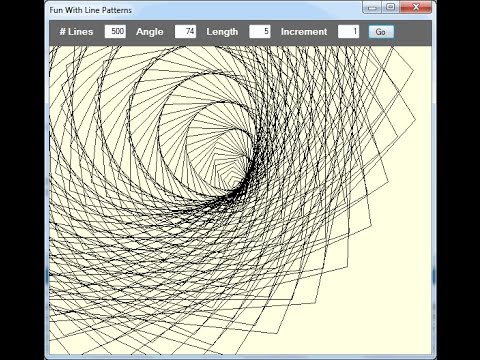The height and width of the screenshot is (360, 480).
Task: Click the Go button
Action: [x=381, y=32]
